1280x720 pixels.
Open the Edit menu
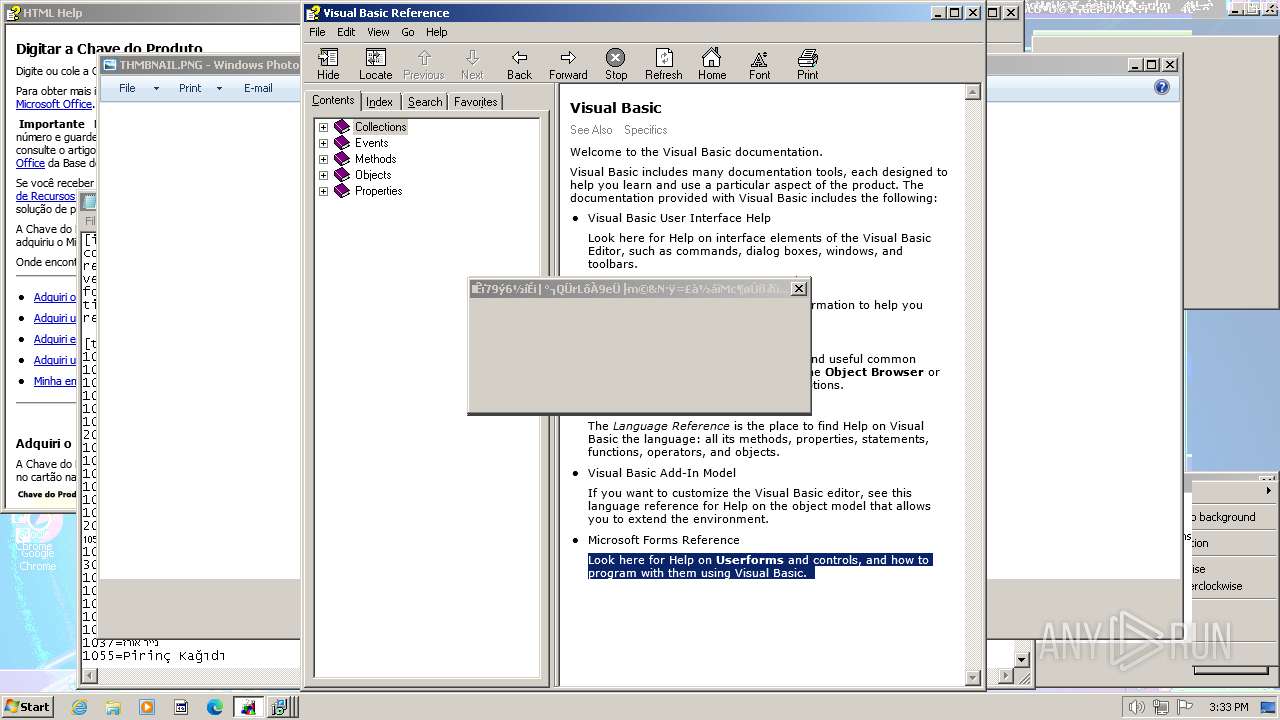[346, 32]
